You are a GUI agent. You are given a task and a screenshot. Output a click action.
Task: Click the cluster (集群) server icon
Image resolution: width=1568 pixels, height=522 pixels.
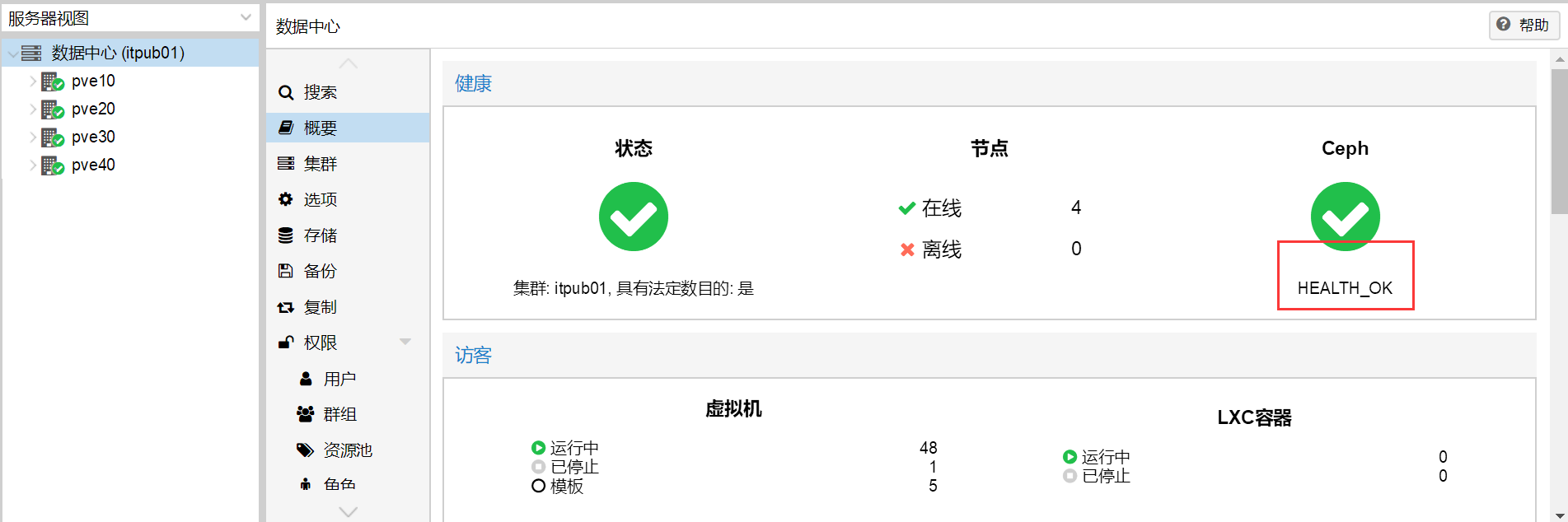(x=286, y=163)
